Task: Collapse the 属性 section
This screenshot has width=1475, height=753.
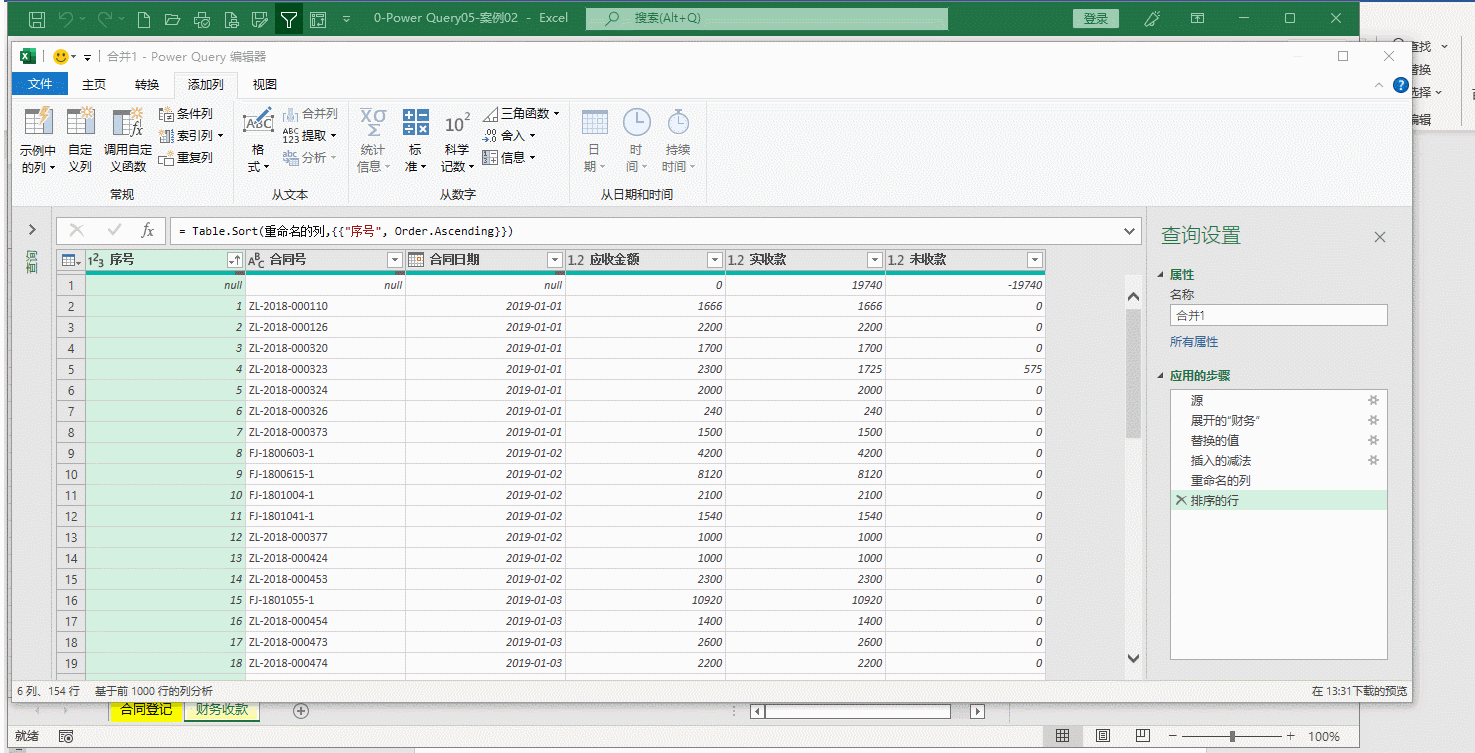Action: 1161,275
